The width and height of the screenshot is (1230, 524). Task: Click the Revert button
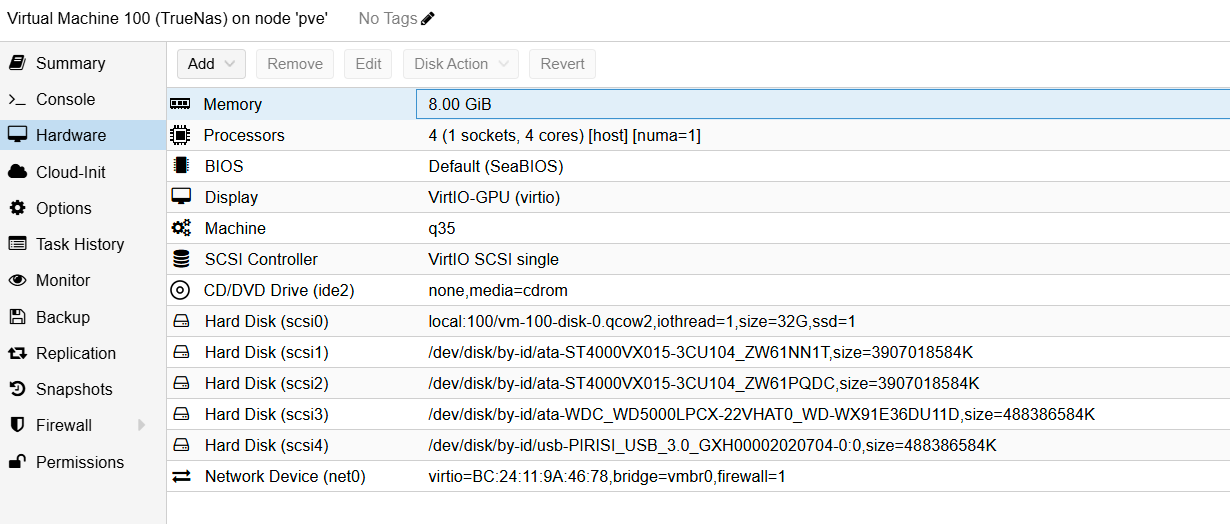pyautogui.click(x=562, y=64)
